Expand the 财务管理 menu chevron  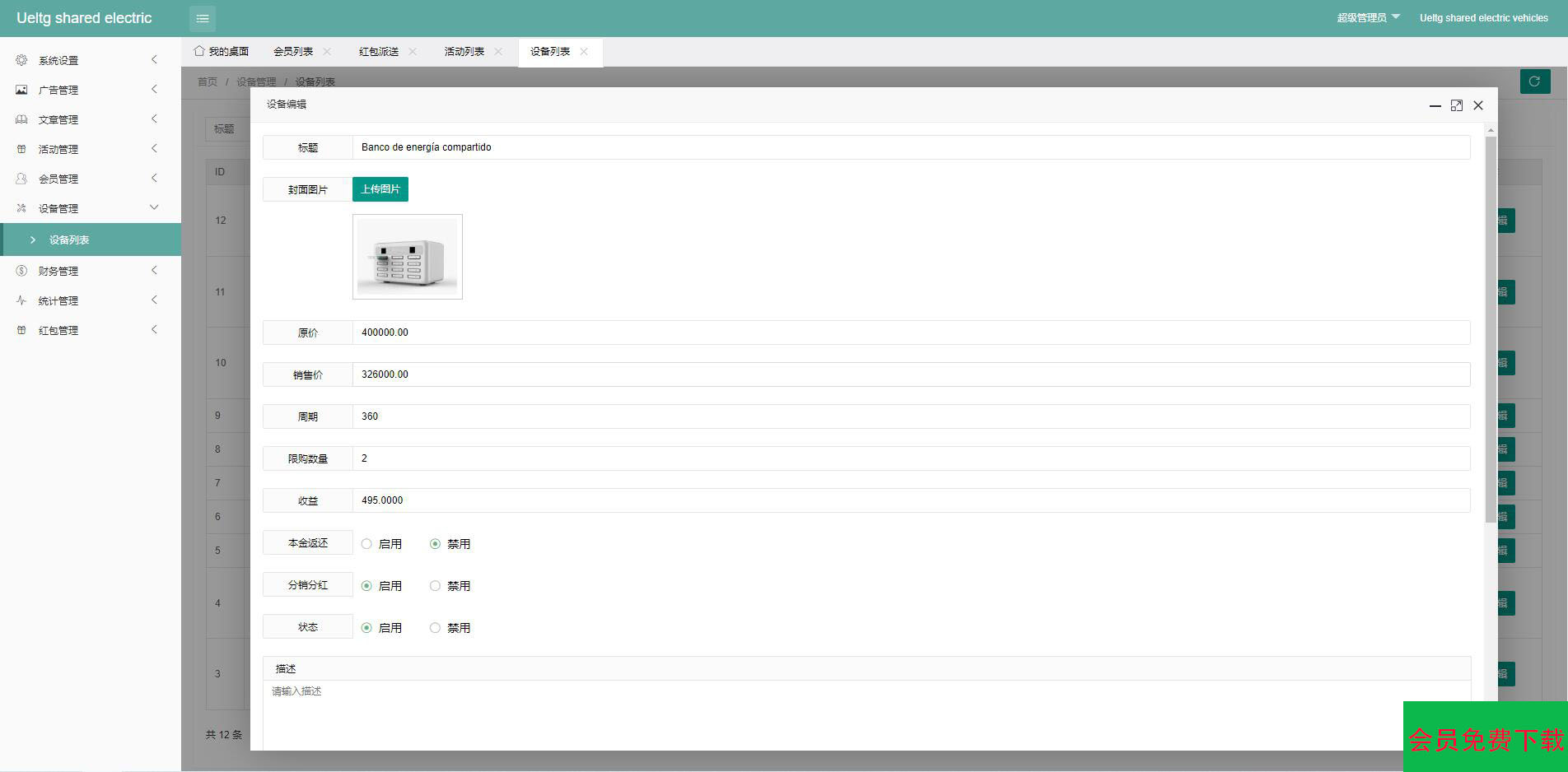point(154,270)
